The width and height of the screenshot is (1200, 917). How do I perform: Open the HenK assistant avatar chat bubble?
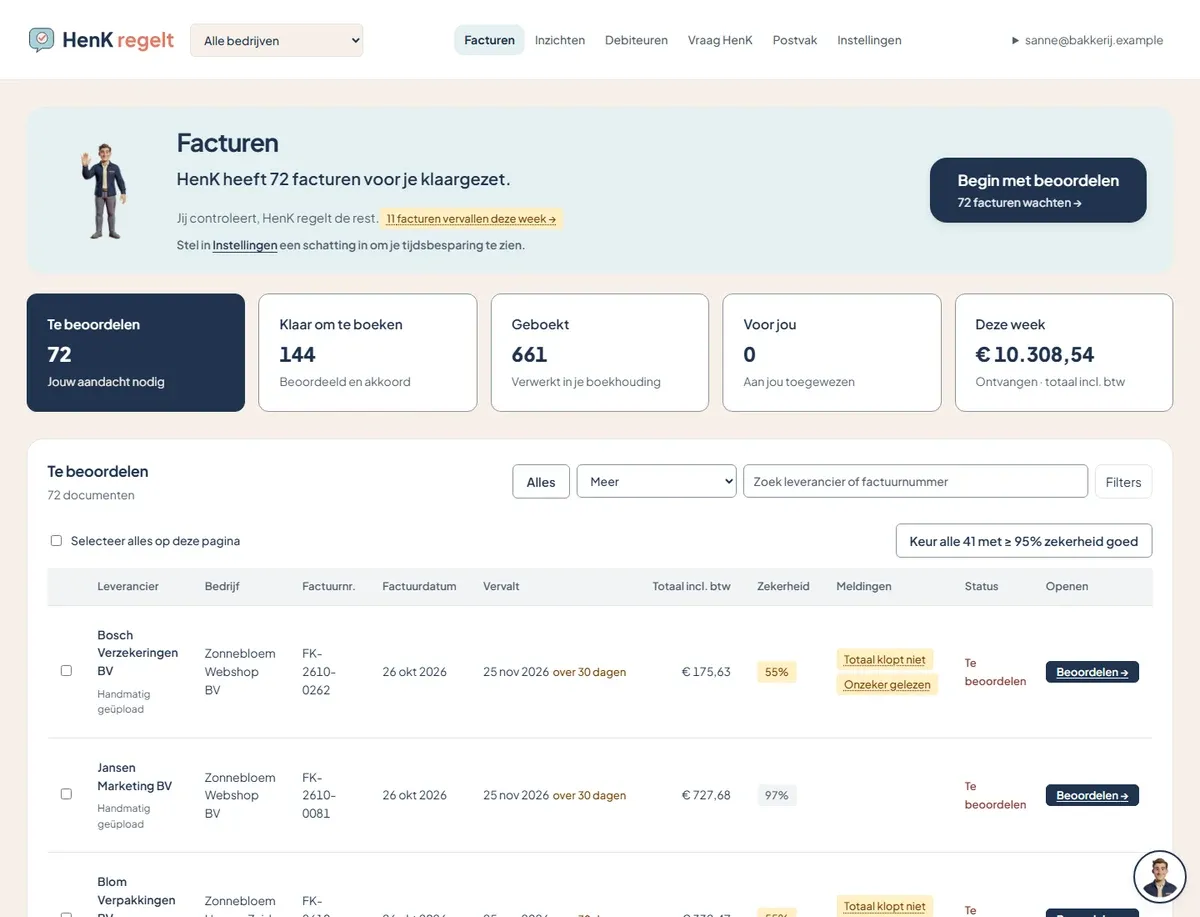click(1159, 877)
